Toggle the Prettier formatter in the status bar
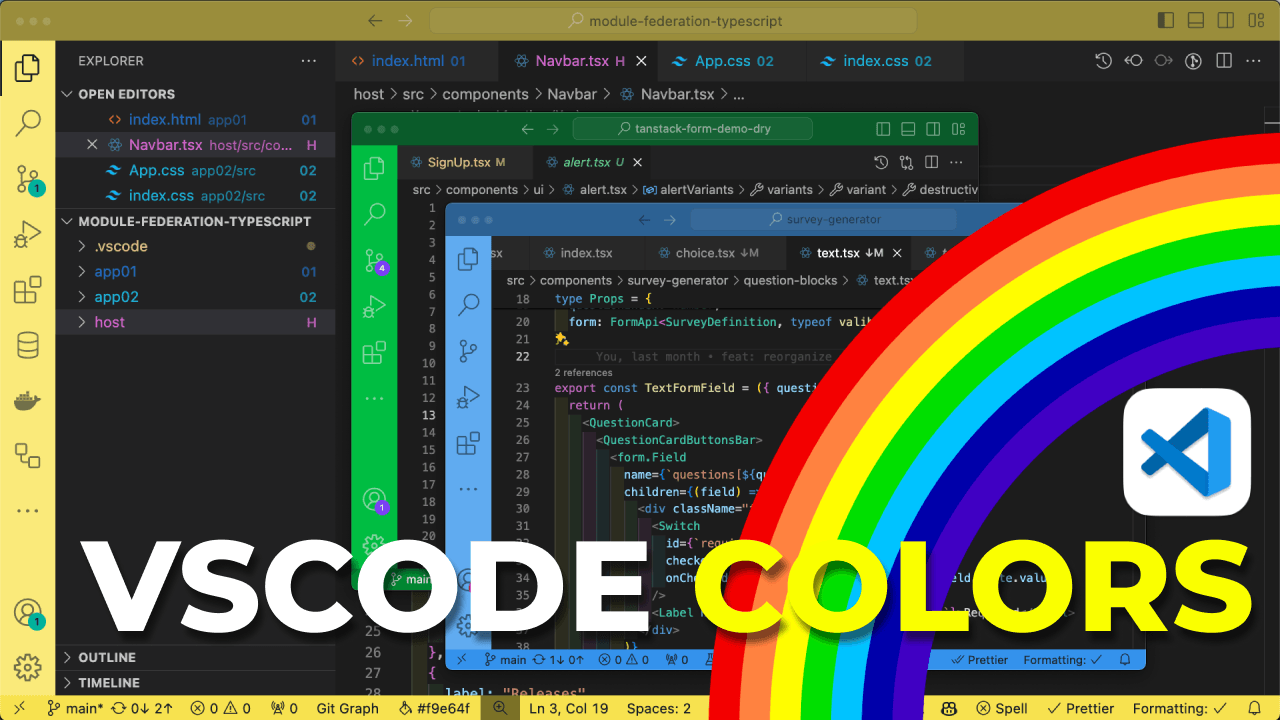The height and width of the screenshot is (720, 1280). click(1081, 708)
